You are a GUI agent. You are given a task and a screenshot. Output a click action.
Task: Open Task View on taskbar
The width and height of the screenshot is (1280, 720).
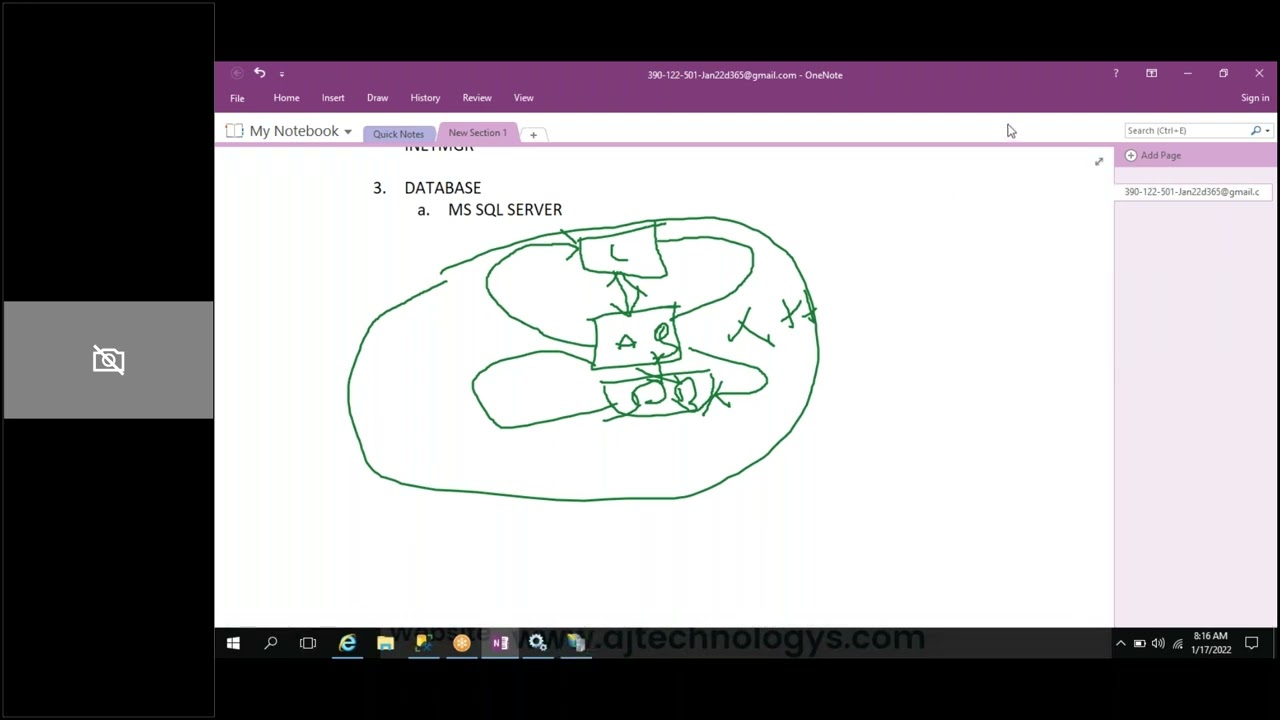click(x=308, y=643)
